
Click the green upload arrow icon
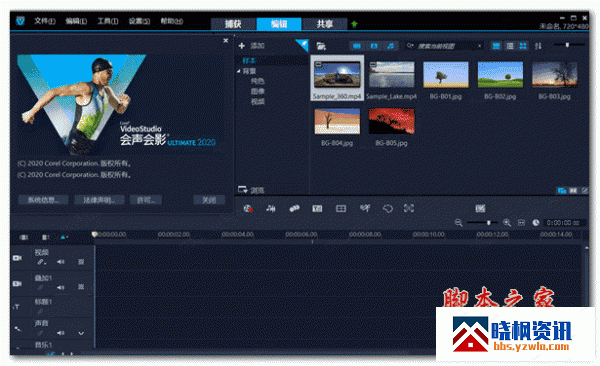coord(354,24)
